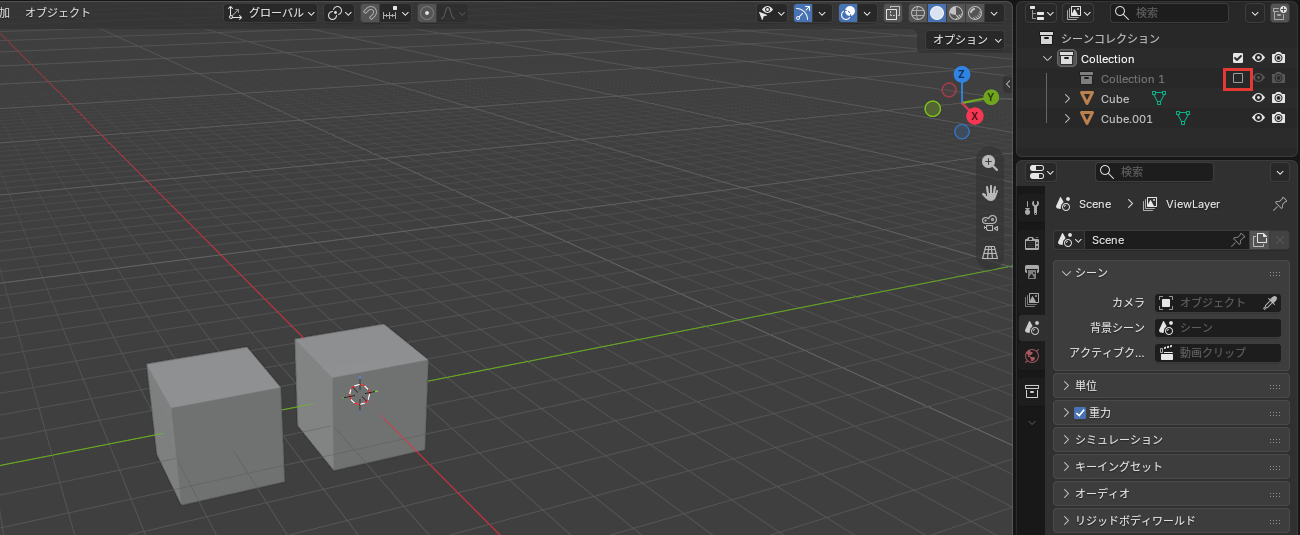Hide Cube with its eye icon
The width and height of the screenshot is (1300, 535).
click(1259, 98)
